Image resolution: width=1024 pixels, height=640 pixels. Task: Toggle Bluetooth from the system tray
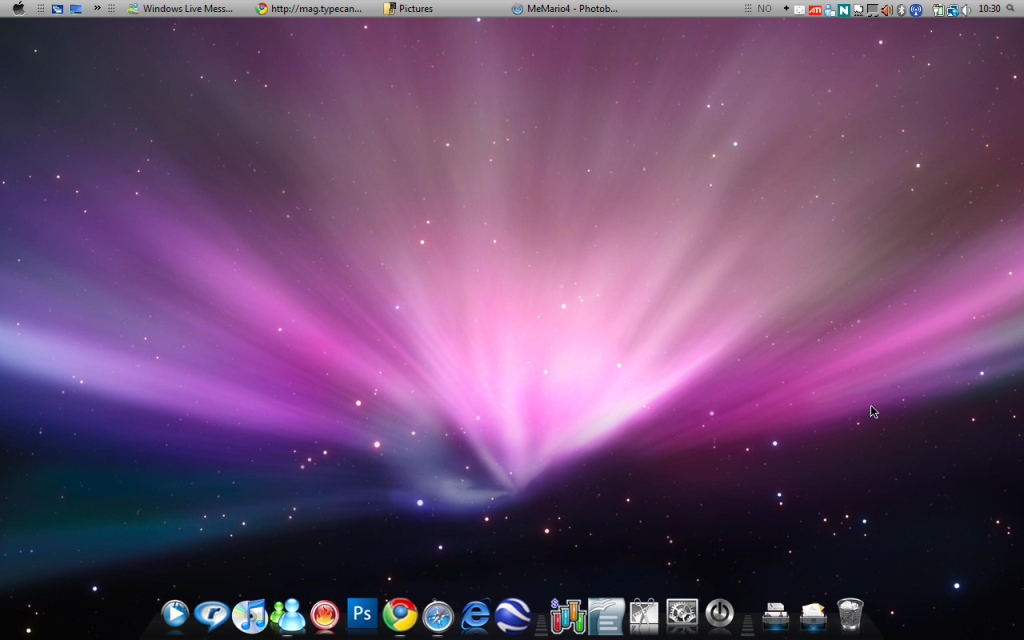tap(901, 9)
